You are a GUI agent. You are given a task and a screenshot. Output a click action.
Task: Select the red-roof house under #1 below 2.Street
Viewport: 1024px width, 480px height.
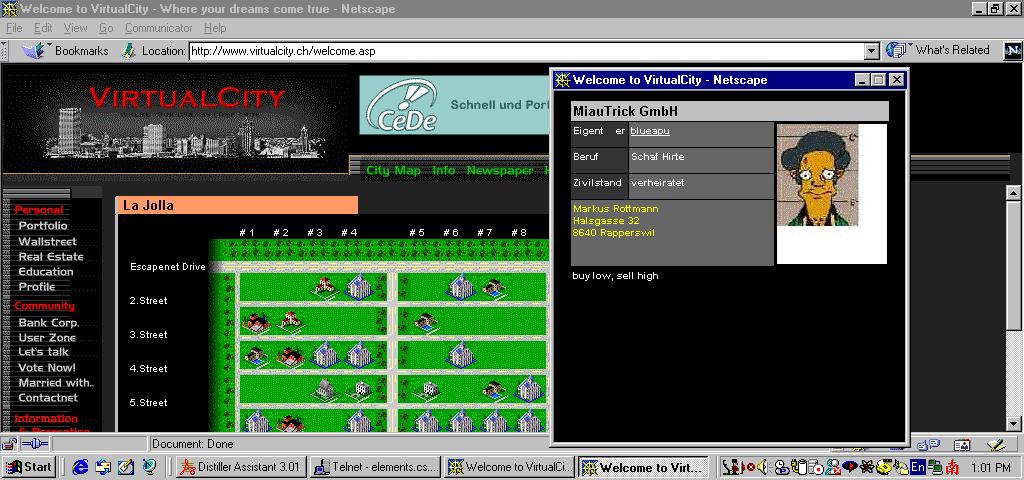click(x=256, y=321)
